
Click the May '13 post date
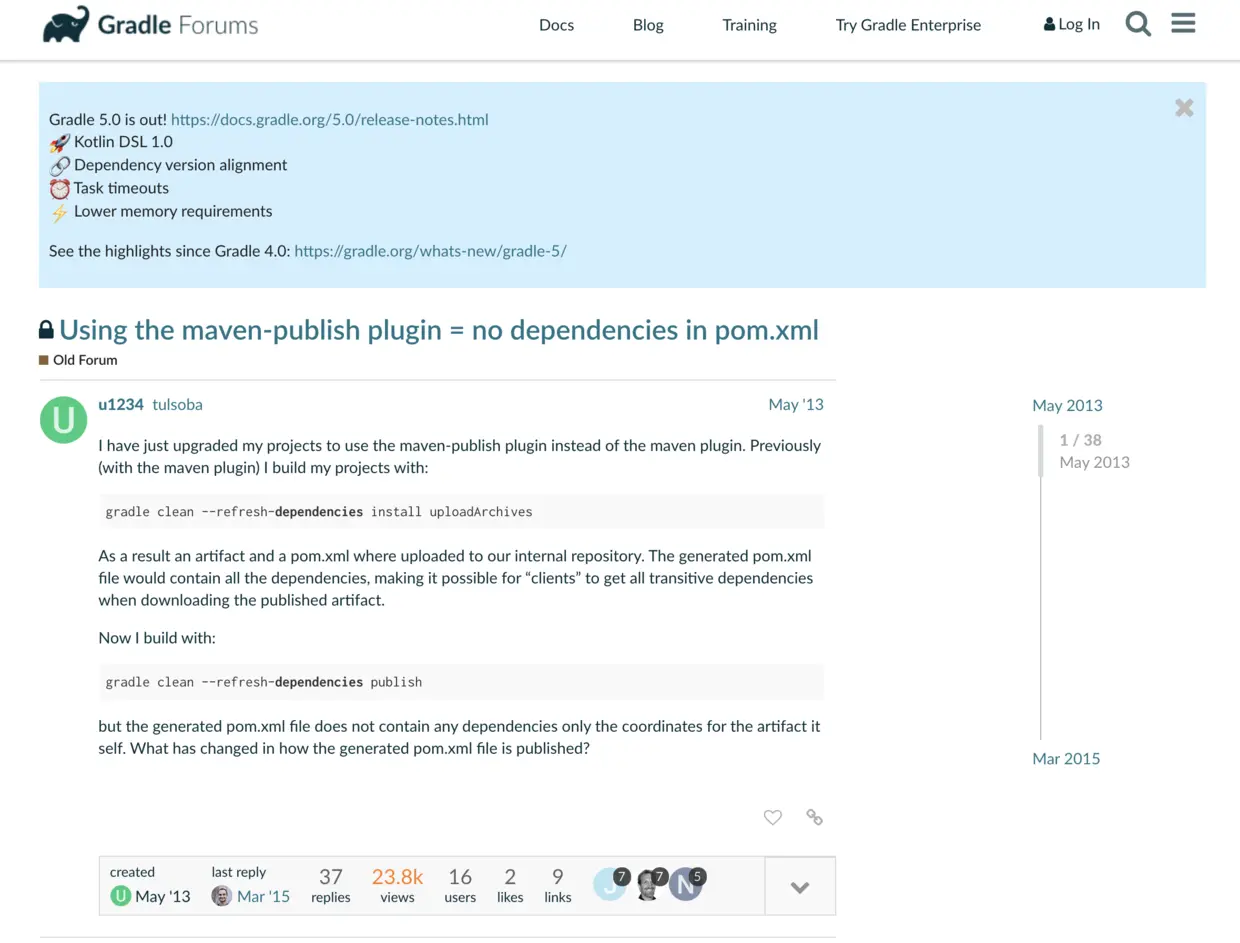click(x=796, y=405)
